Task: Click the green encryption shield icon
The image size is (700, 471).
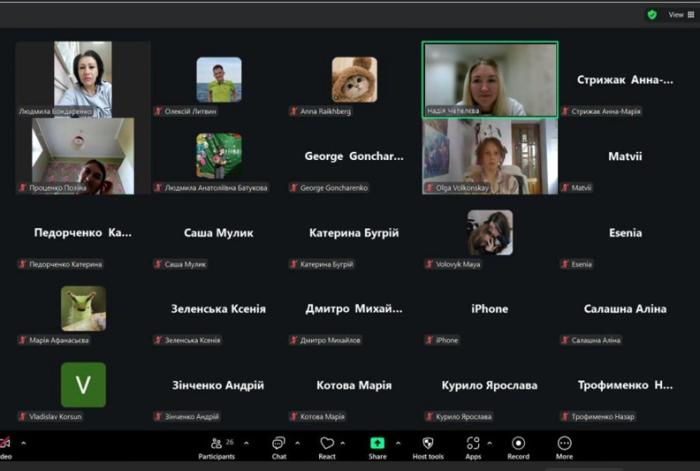Action: coord(652,15)
